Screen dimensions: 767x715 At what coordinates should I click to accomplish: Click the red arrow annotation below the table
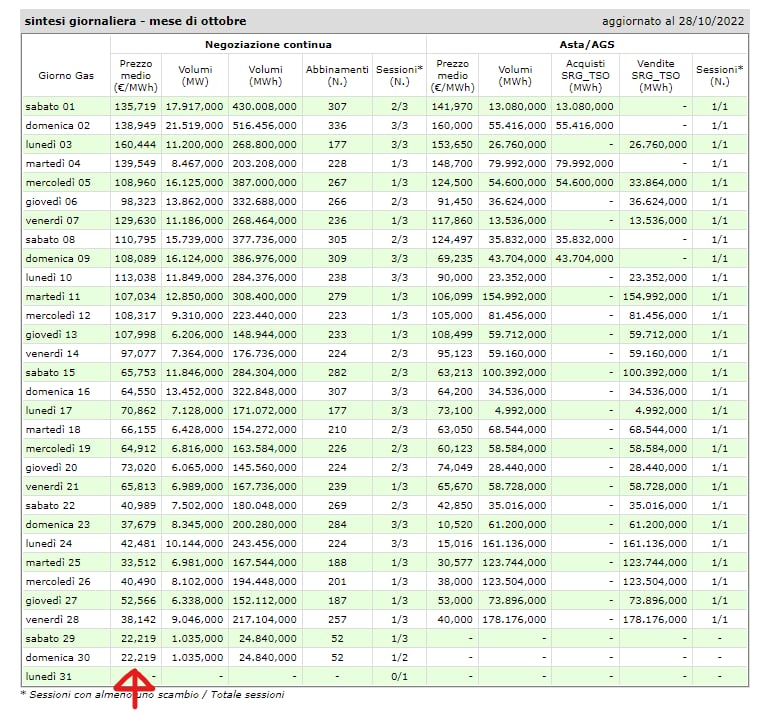[130, 688]
